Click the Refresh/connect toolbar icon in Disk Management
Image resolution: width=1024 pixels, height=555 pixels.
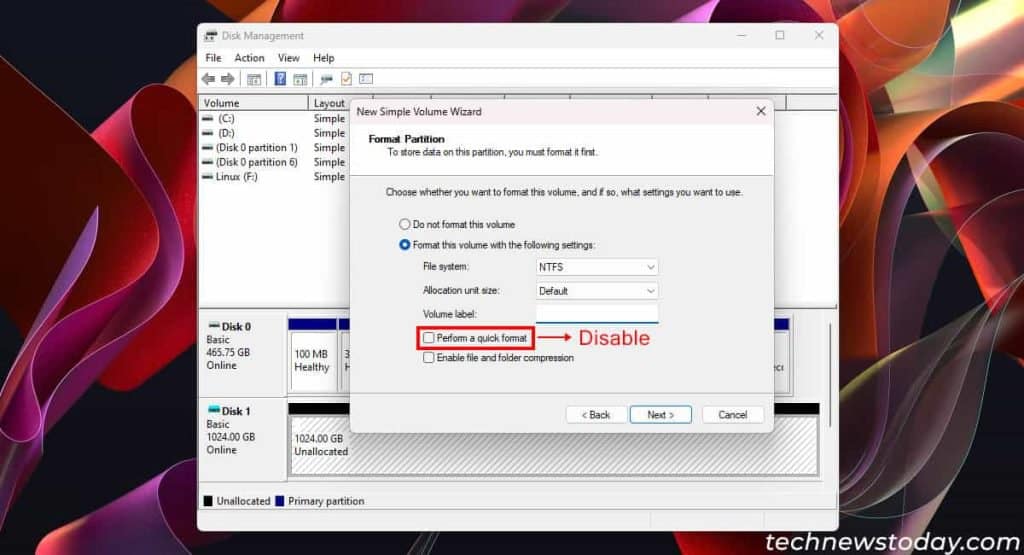tap(326, 79)
